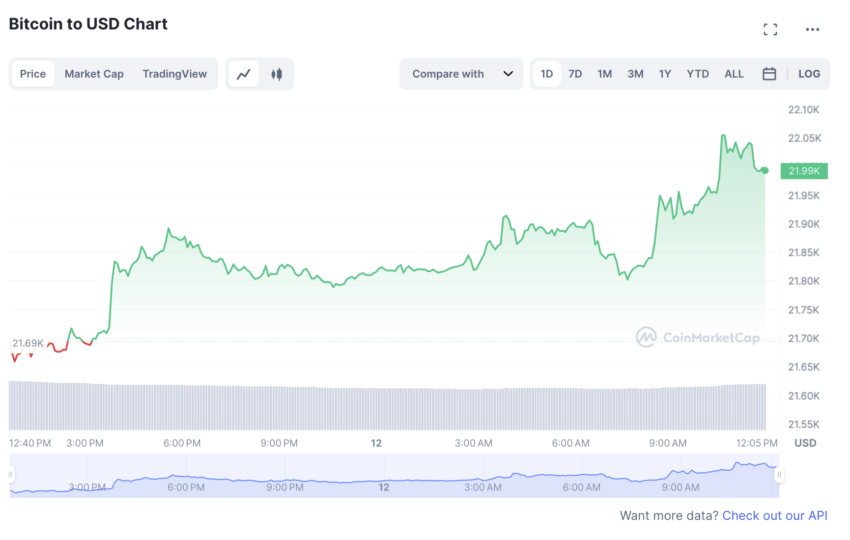Click the green 21.99K current price label
The image size is (850, 540).
pos(804,170)
